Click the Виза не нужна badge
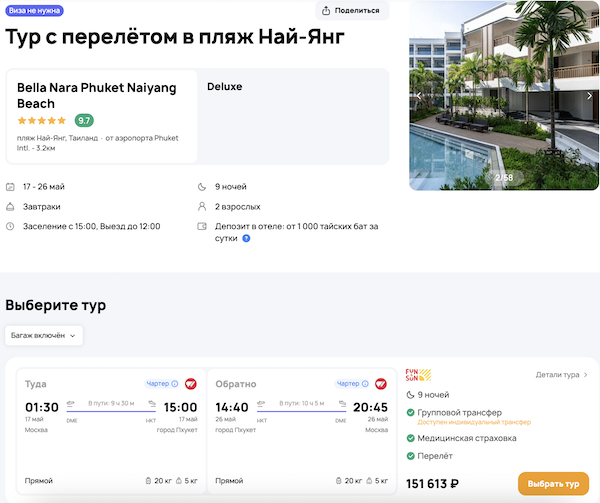This screenshot has height=503, width=600. (x=34, y=10)
